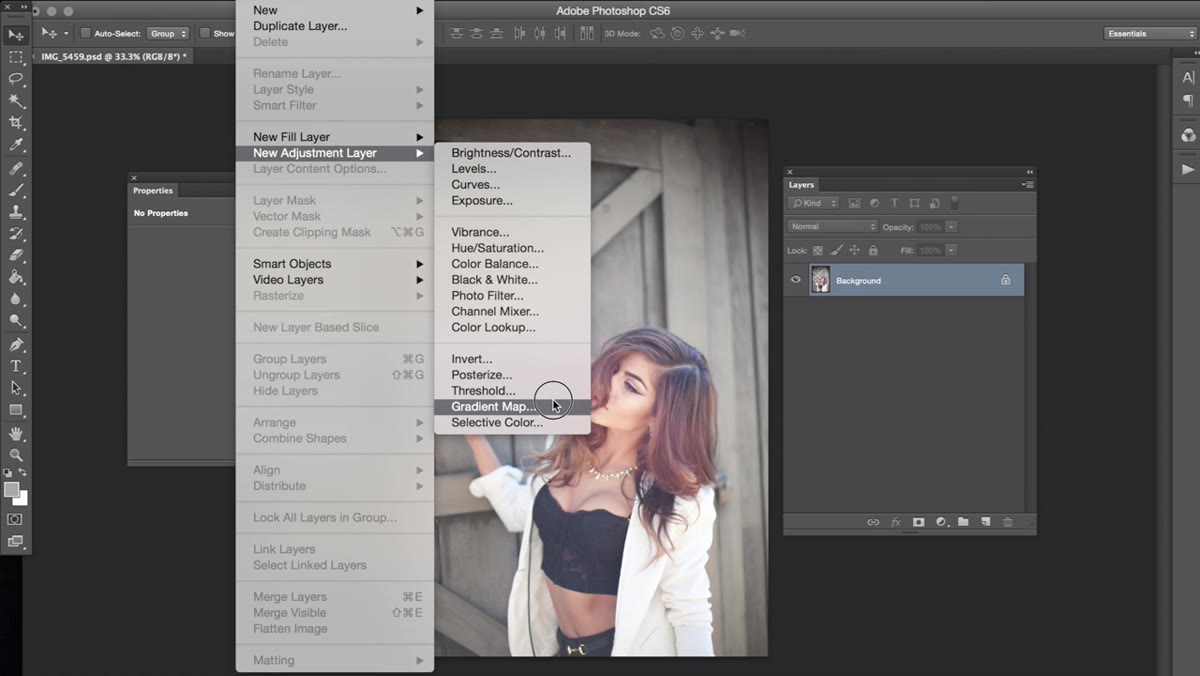
Task: Select the Lasso tool
Action: [x=15, y=79]
